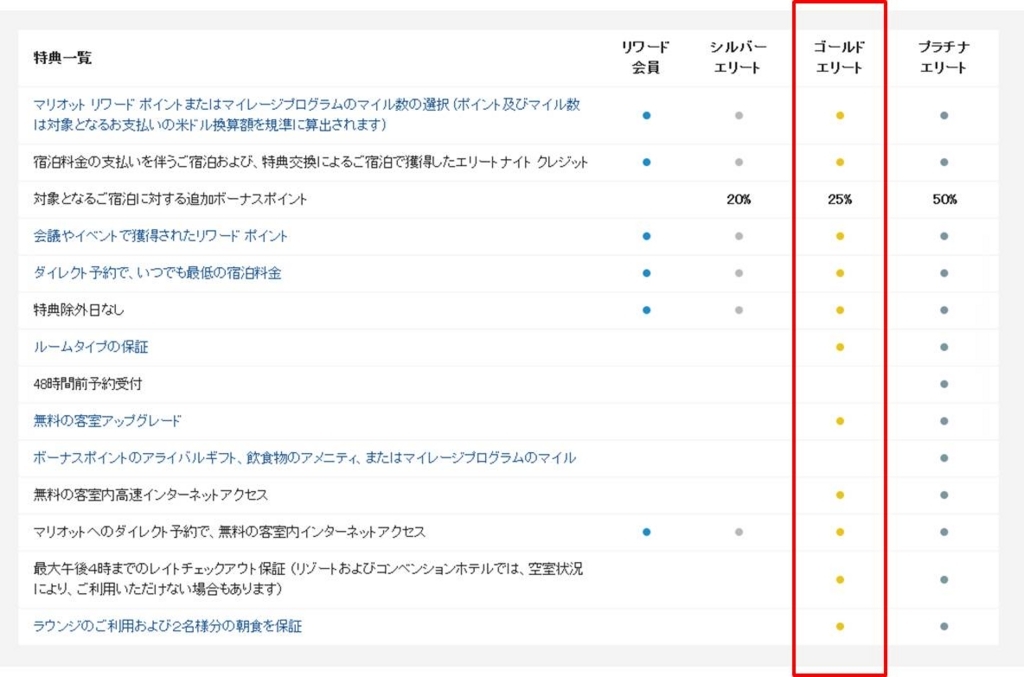Viewport: 1024px width, 677px height.
Task: Click the grey シルバーエリート dot in ダイレクト予約で最低の宿泊料金 row
Action: pyautogui.click(x=739, y=273)
